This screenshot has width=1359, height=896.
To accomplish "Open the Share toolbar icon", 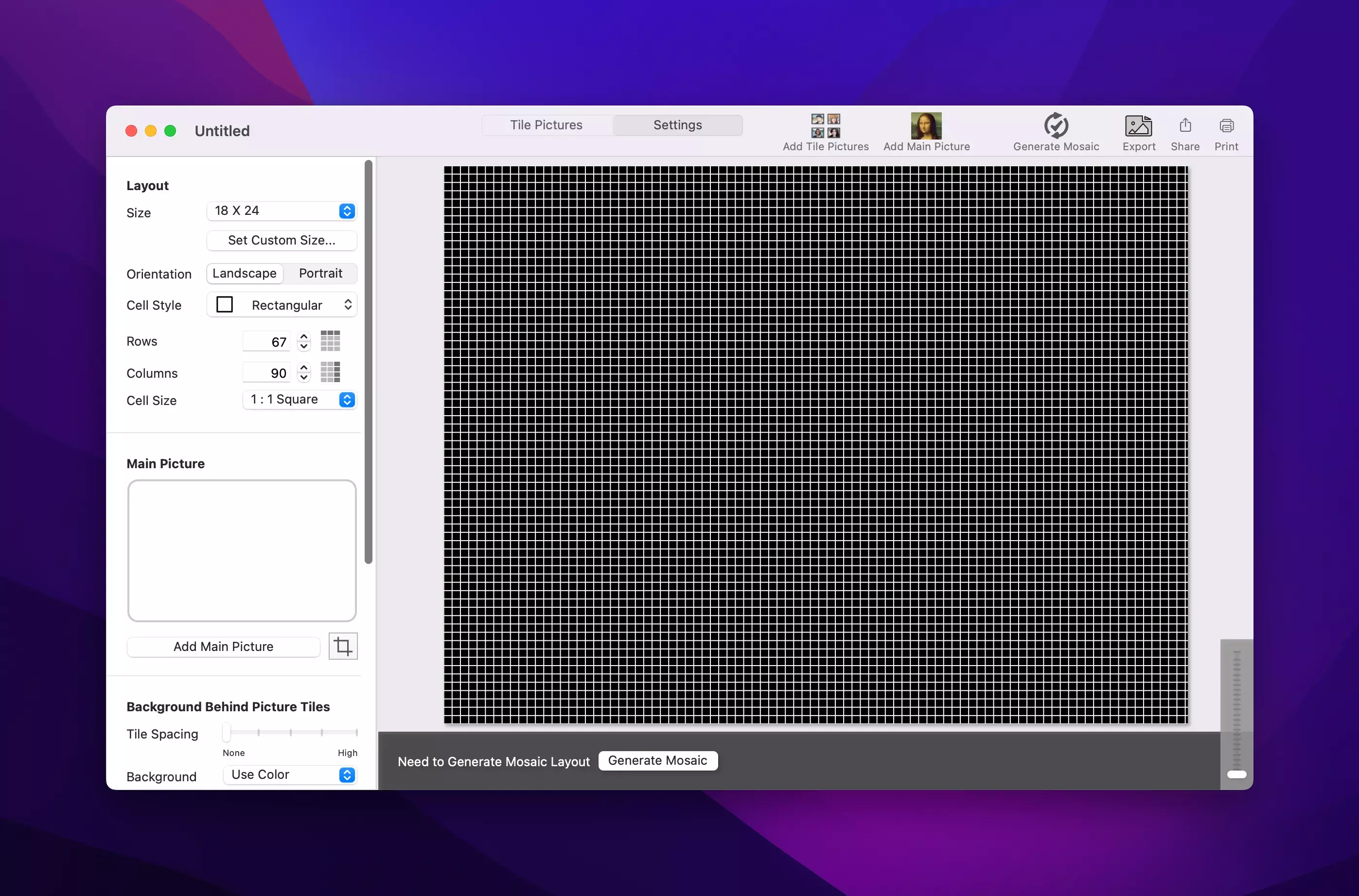I will coord(1185,126).
